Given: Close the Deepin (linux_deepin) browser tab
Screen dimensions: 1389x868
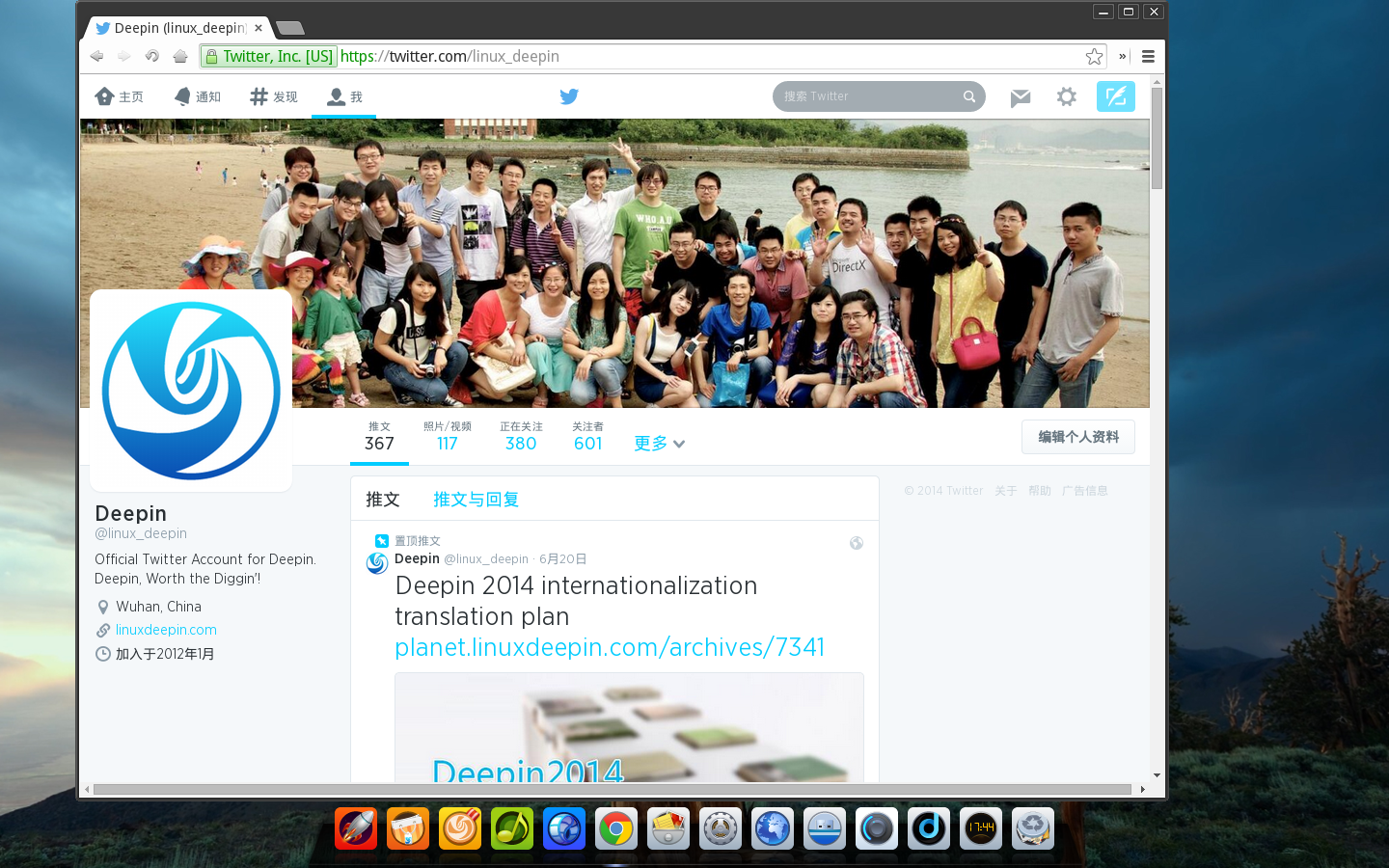Looking at the screenshot, I should tap(259, 28).
